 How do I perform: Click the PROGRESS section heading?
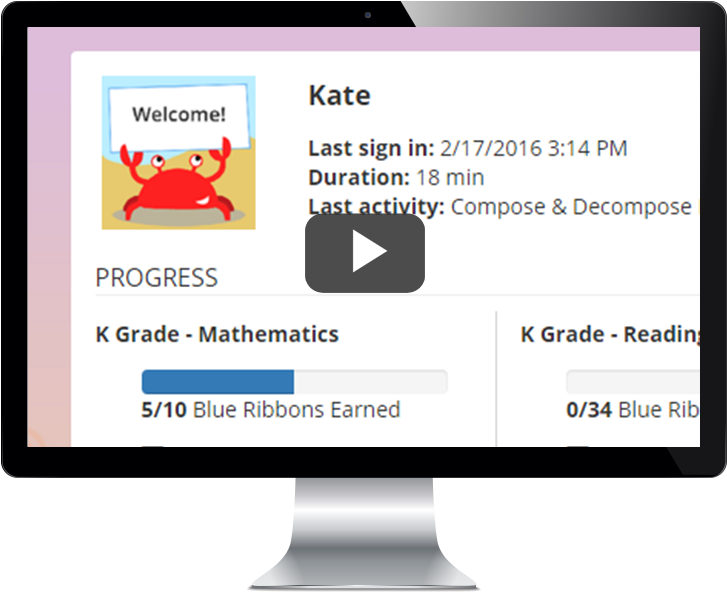156,278
